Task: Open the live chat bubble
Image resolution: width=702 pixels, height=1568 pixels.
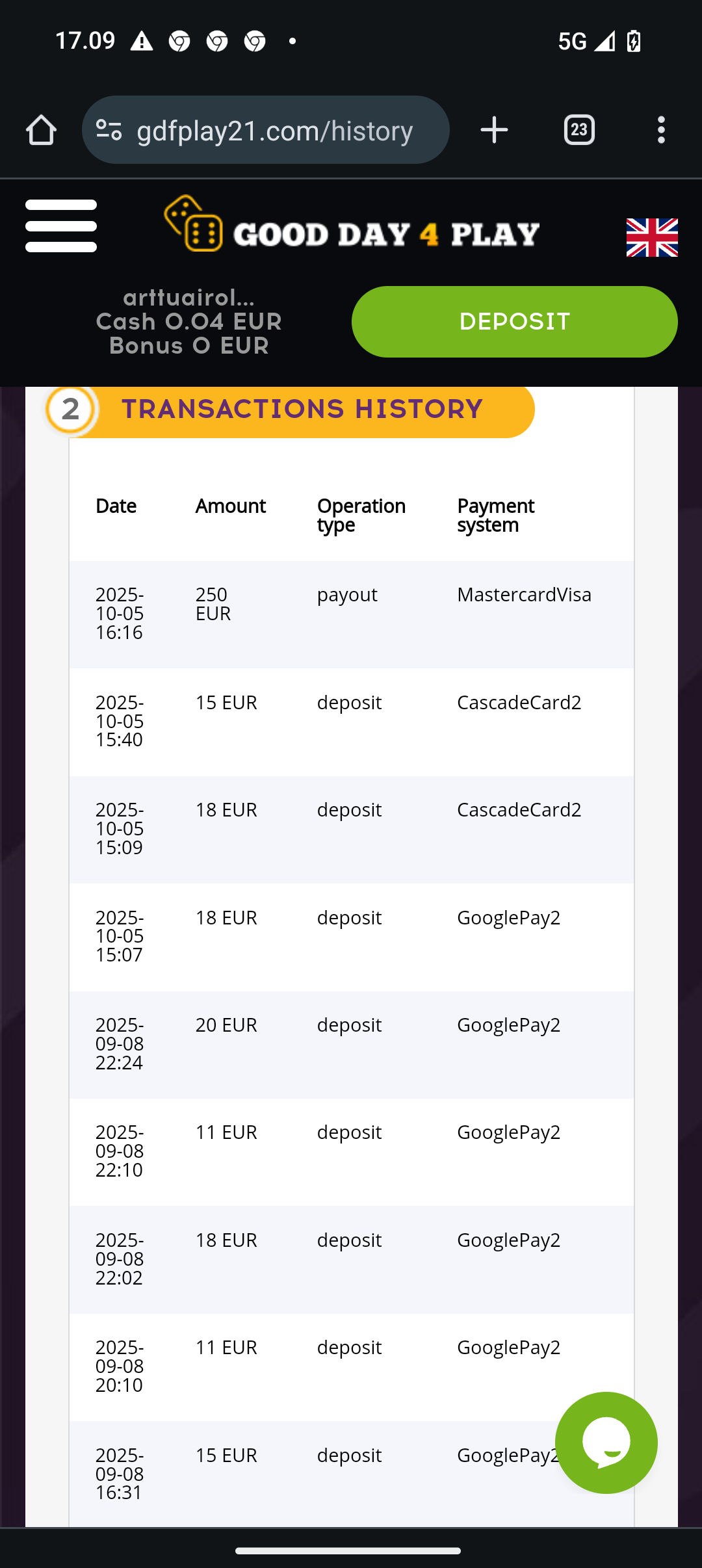Action: (606, 1442)
